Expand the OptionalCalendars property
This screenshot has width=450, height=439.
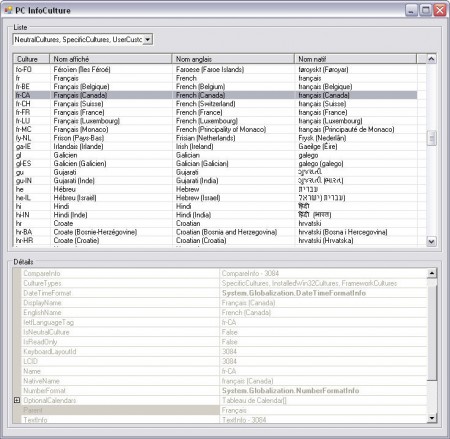click(x=17, y=400)
